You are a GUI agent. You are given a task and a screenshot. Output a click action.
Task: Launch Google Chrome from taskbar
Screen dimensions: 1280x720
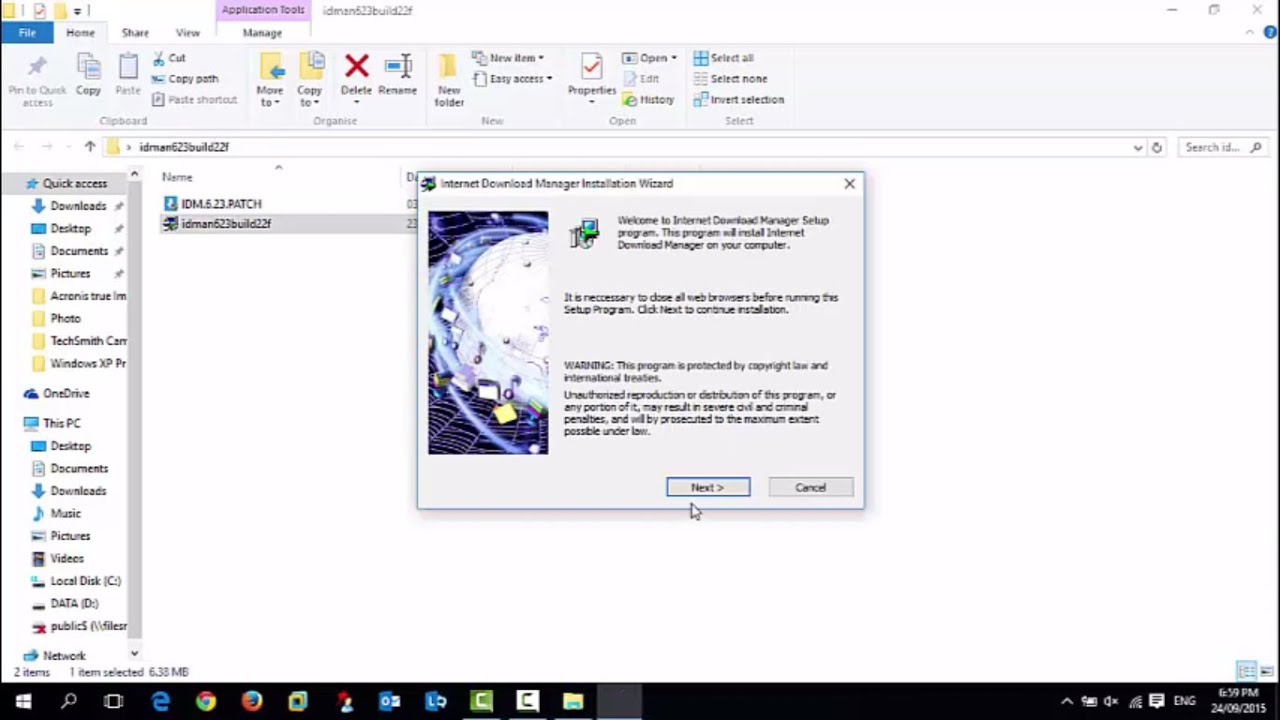[x=206, y=702]
